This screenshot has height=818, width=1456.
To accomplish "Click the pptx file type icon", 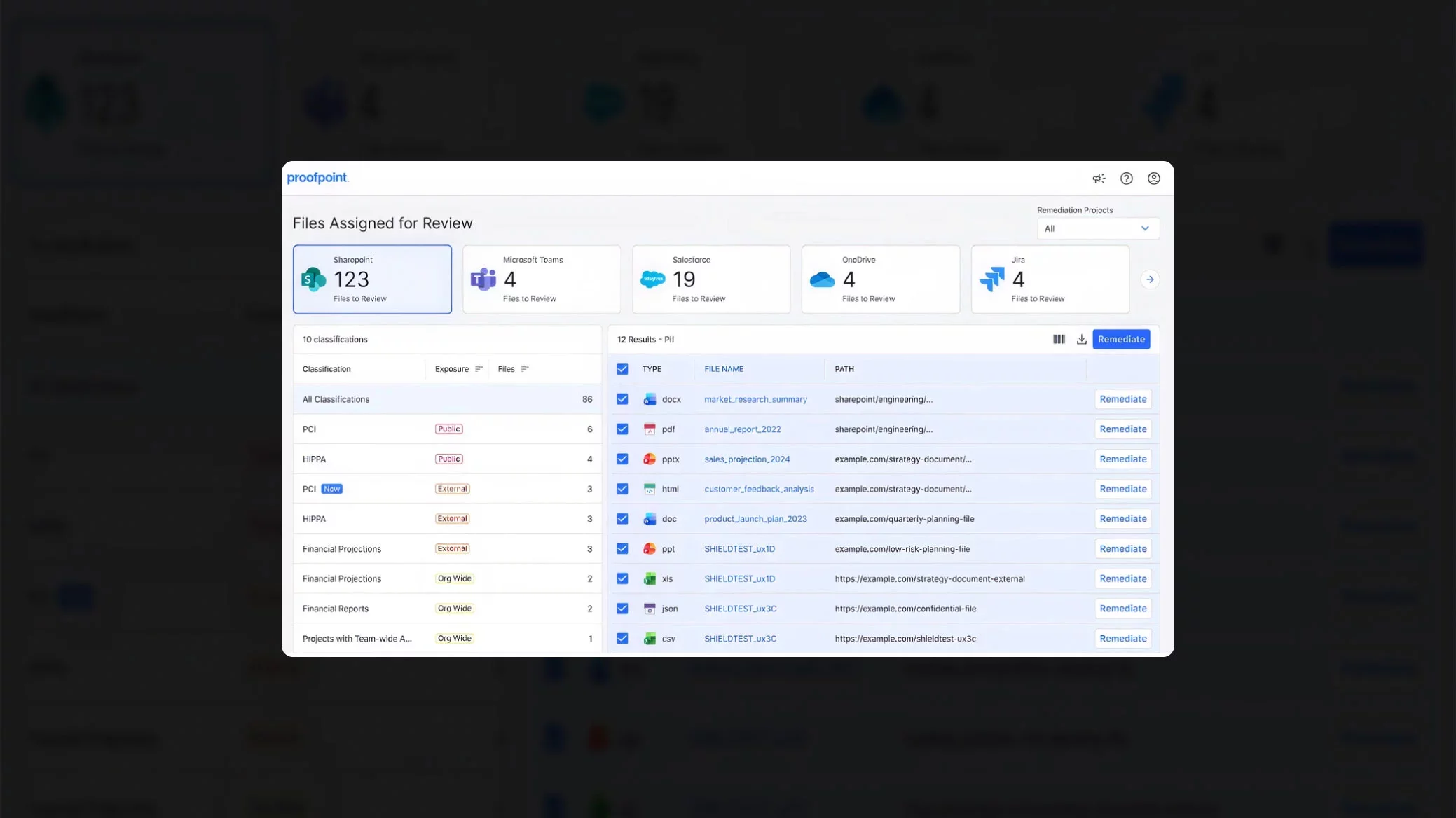I will [650, 459].
